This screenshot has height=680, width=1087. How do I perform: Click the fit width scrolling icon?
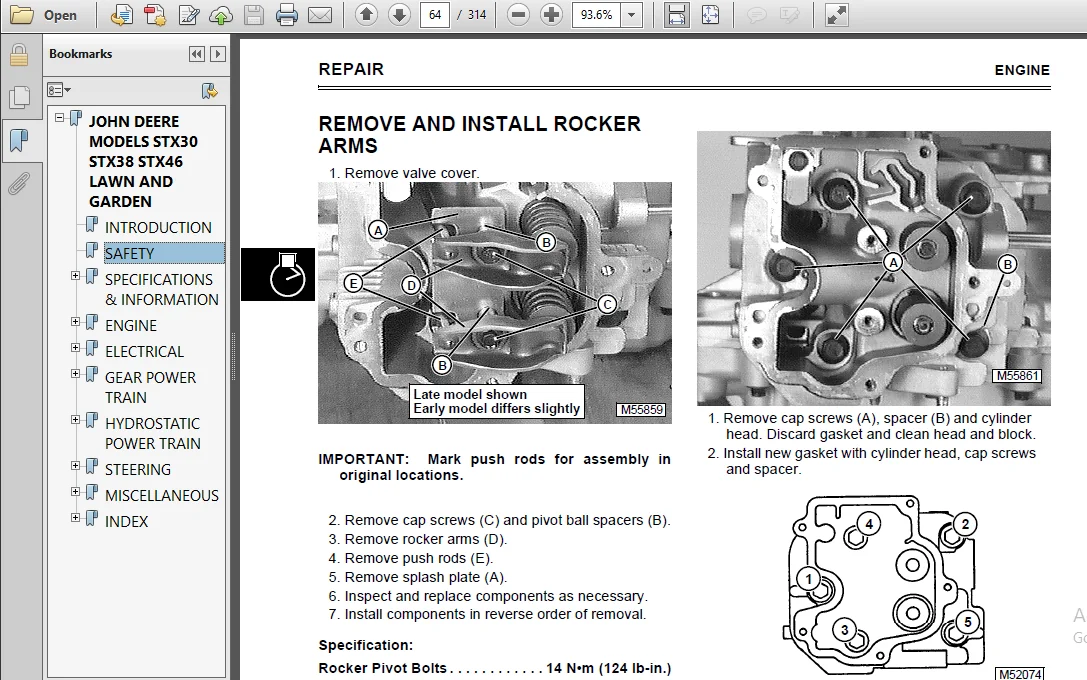tap(676, 15)
